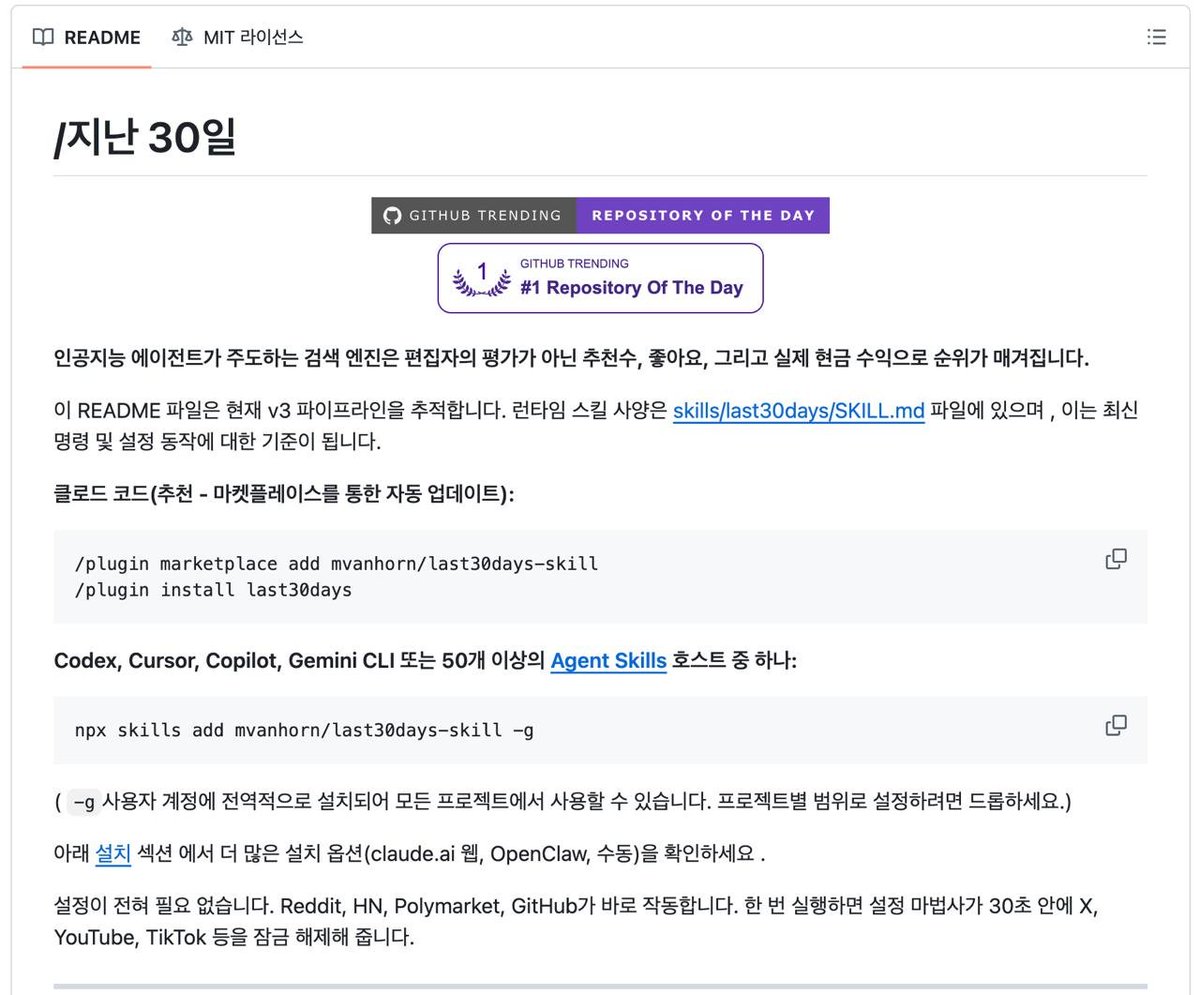Viewport: 1200px width, 995px height.
Task: Click the #1 Repository Of The Day badge
Action: pyautogui.click(x=600, y=278)
